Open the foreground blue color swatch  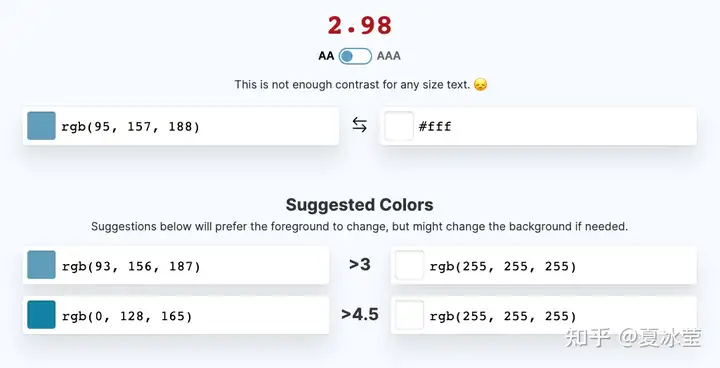tap(41, 125)
